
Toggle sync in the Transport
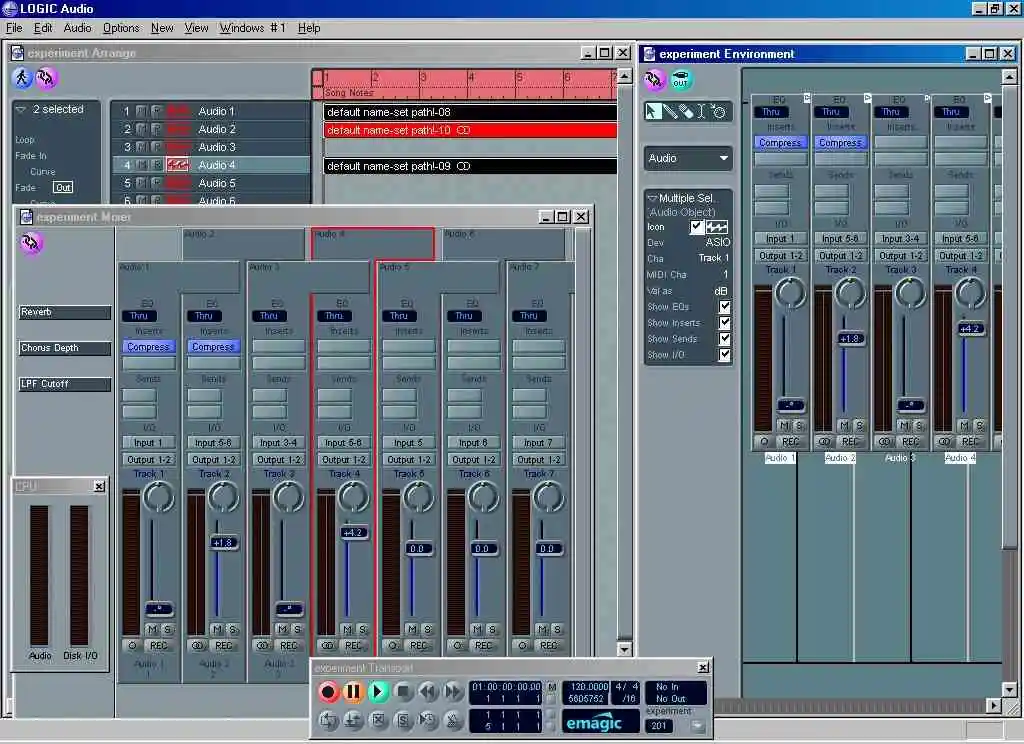pyautogui.click(x=428, y=720)
